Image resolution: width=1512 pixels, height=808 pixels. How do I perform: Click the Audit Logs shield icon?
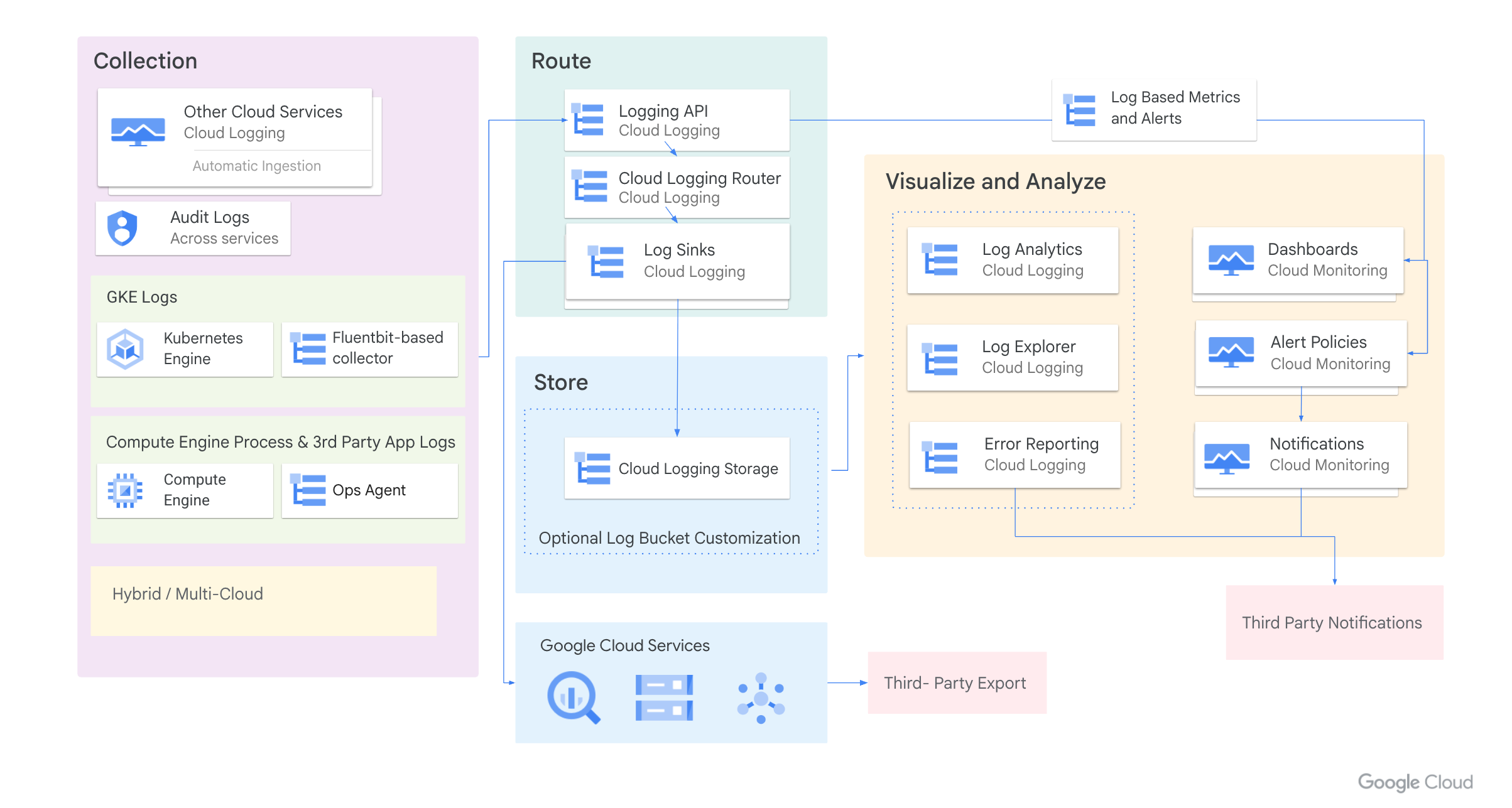click(122, 228)
